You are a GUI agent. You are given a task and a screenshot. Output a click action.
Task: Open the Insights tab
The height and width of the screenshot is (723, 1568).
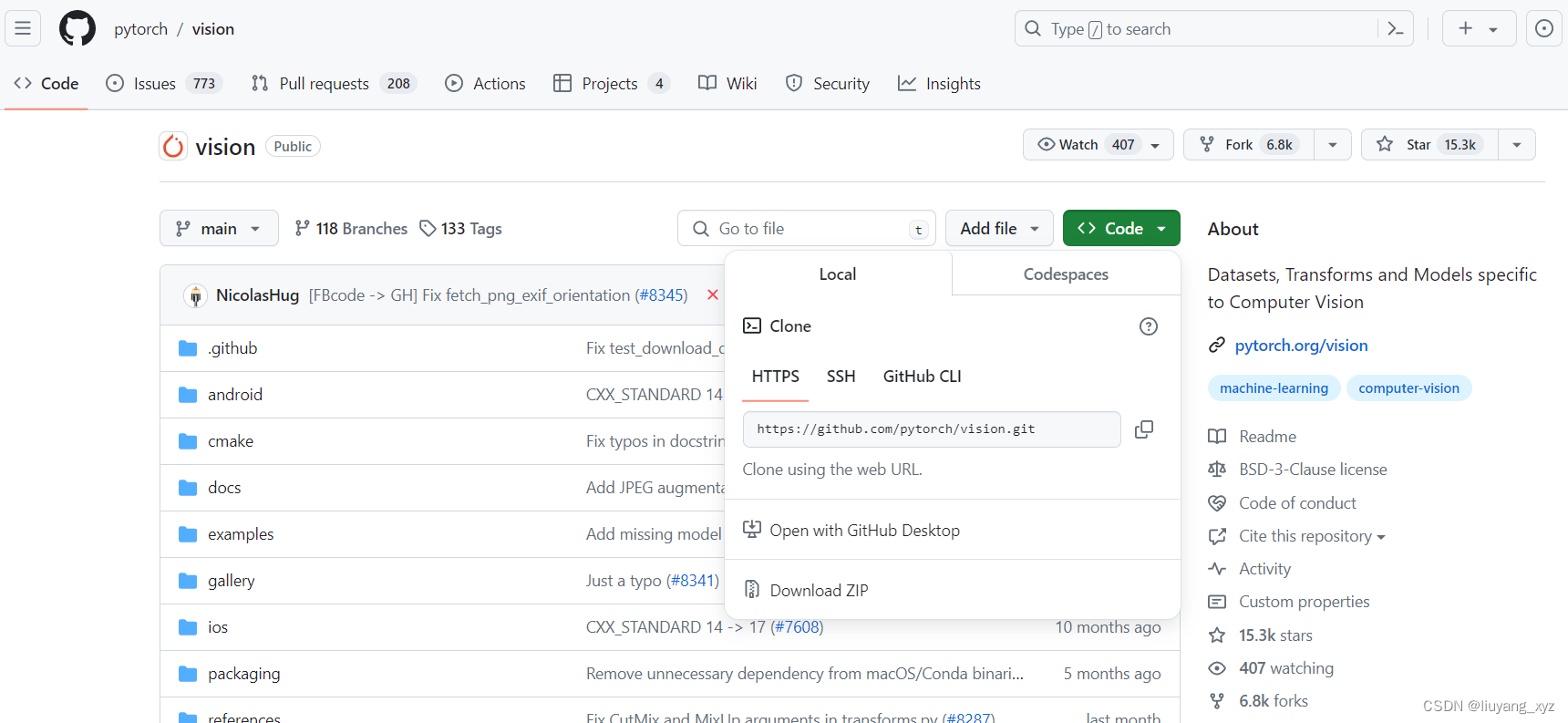pos(939,83)
